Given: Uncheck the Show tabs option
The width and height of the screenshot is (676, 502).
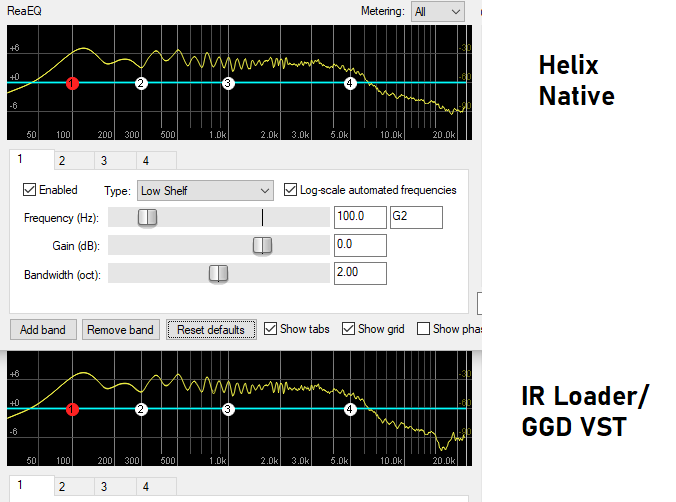Looking at the screenshot, I should pos(270,329).
